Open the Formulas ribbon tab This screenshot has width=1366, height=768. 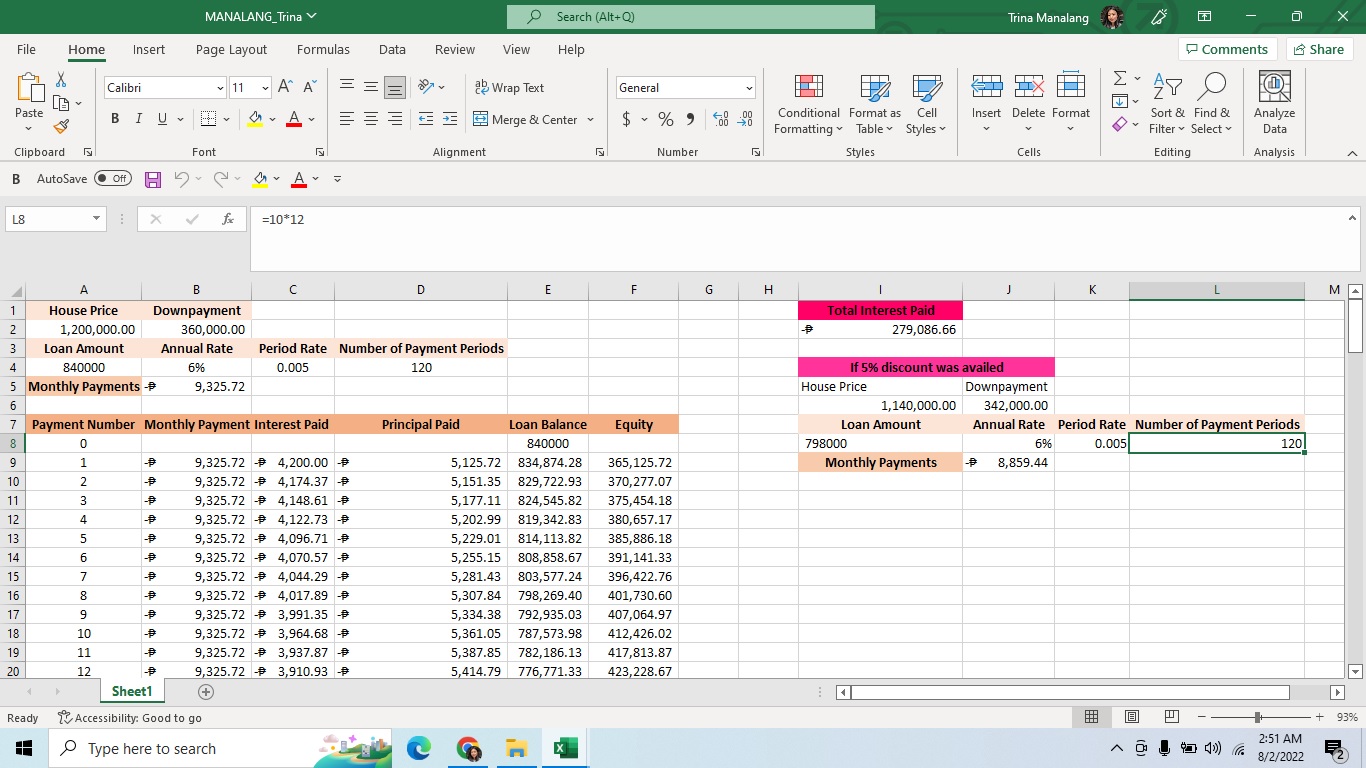click(x=323, y=49)
